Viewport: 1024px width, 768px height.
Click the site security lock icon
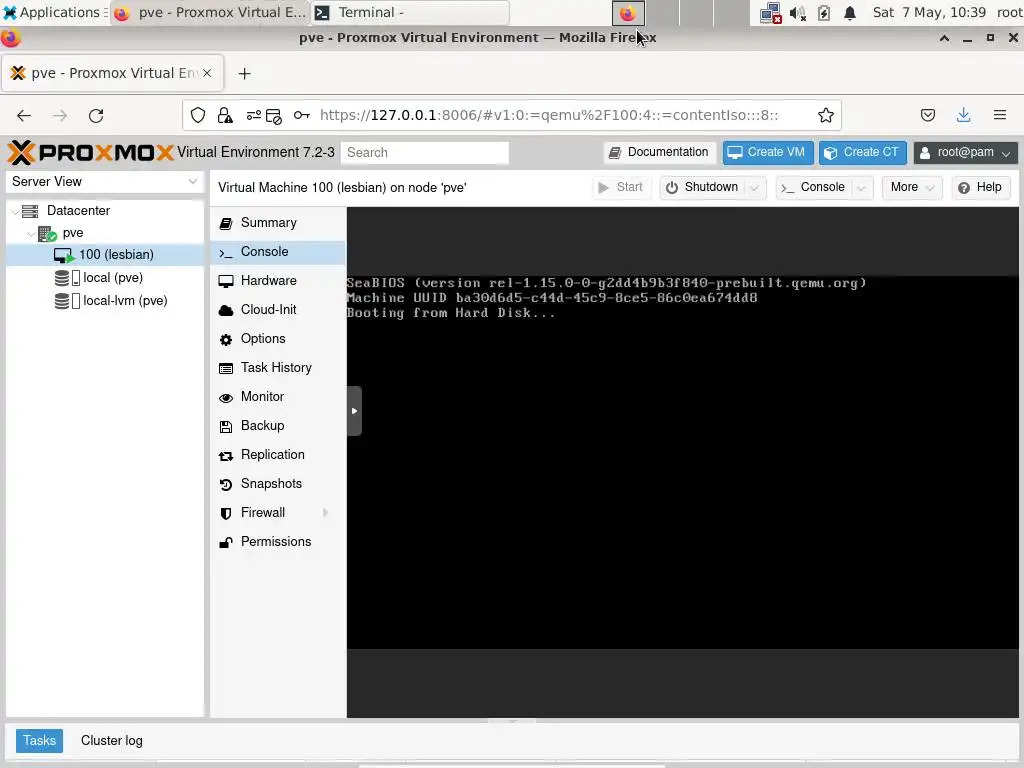225,116
